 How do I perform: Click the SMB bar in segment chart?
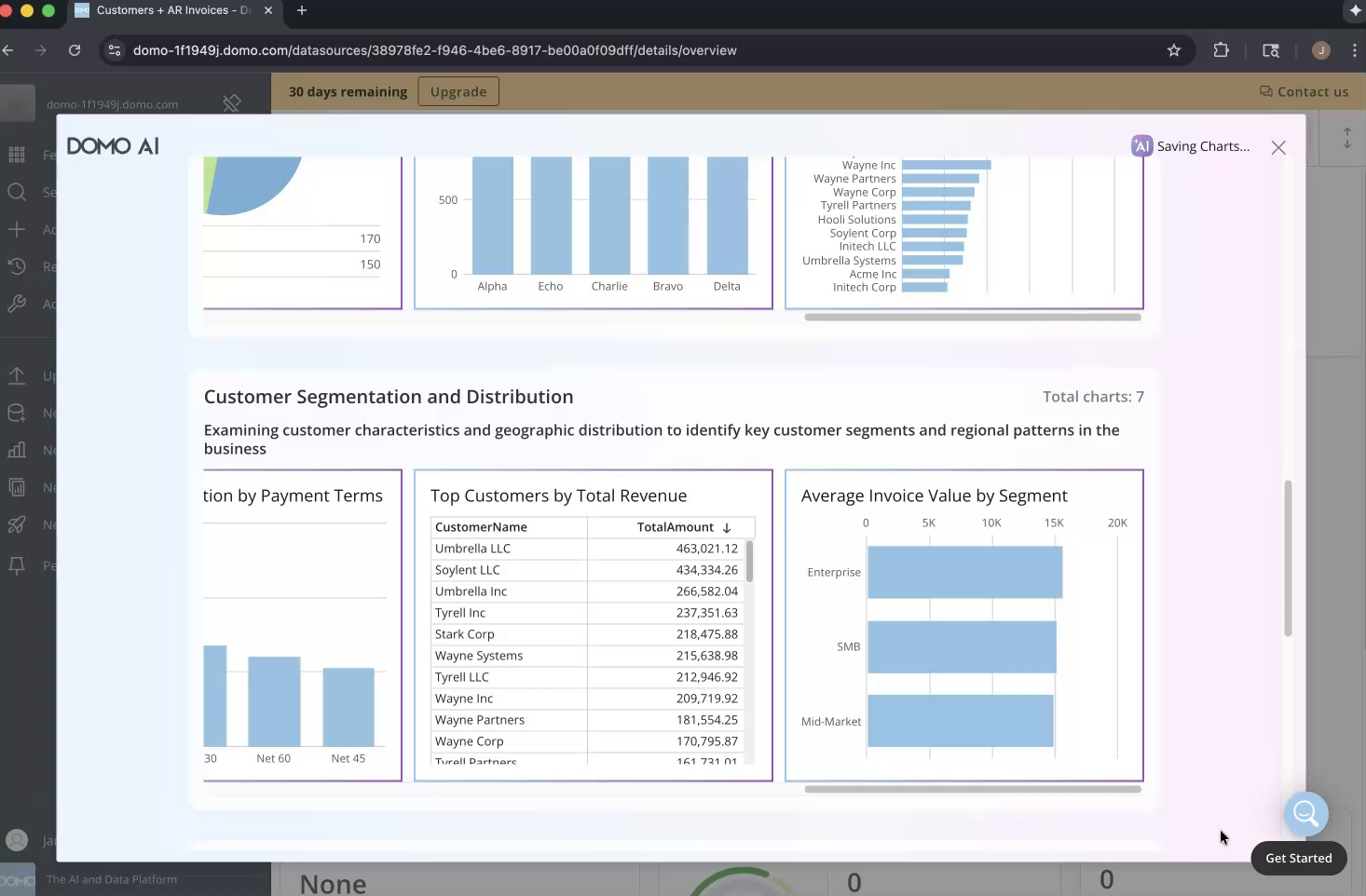click(x=962, y=646)
